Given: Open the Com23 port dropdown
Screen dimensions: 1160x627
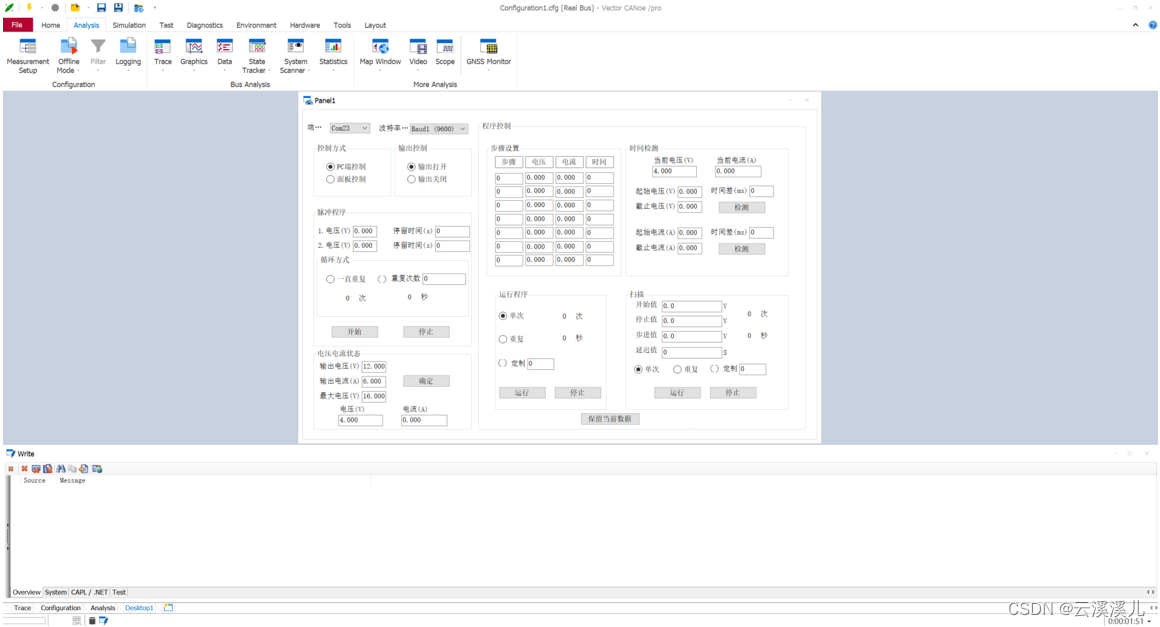Looking at the screenshot, I should 349,128.
